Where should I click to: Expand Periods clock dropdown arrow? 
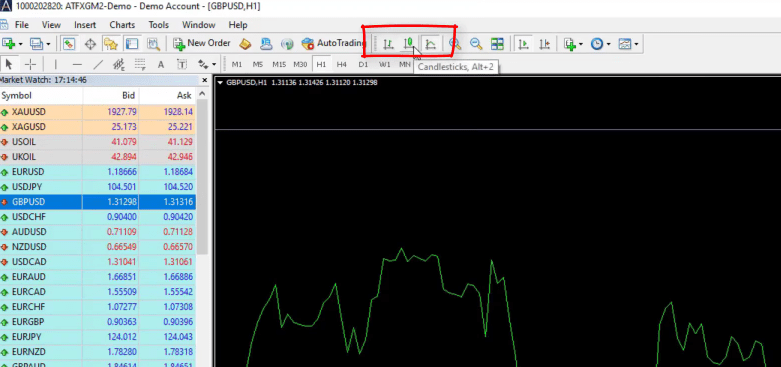pos(609,44)
